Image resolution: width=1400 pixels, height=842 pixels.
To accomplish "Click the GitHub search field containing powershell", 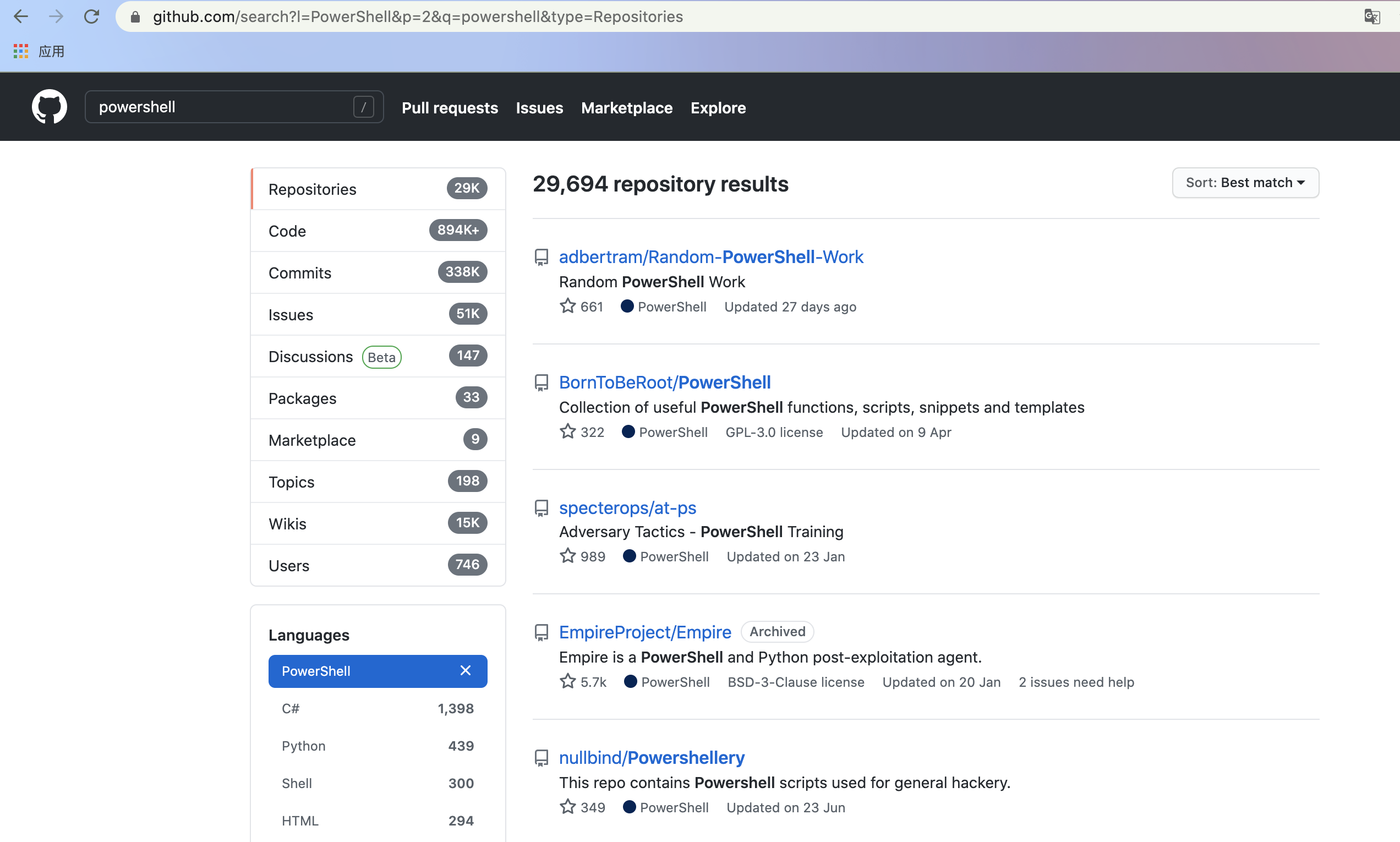I will tap(221, 107).
